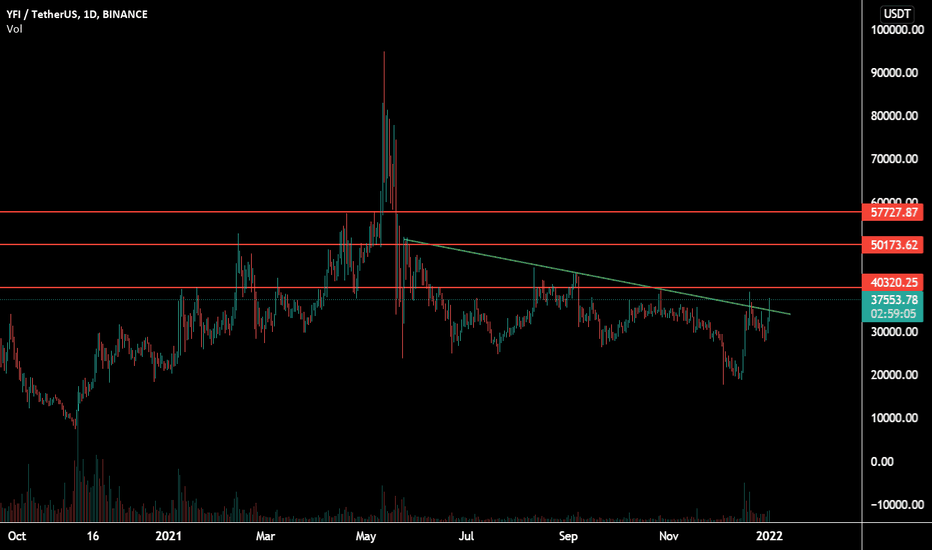Click the Oct date axis label

(17, 536)
